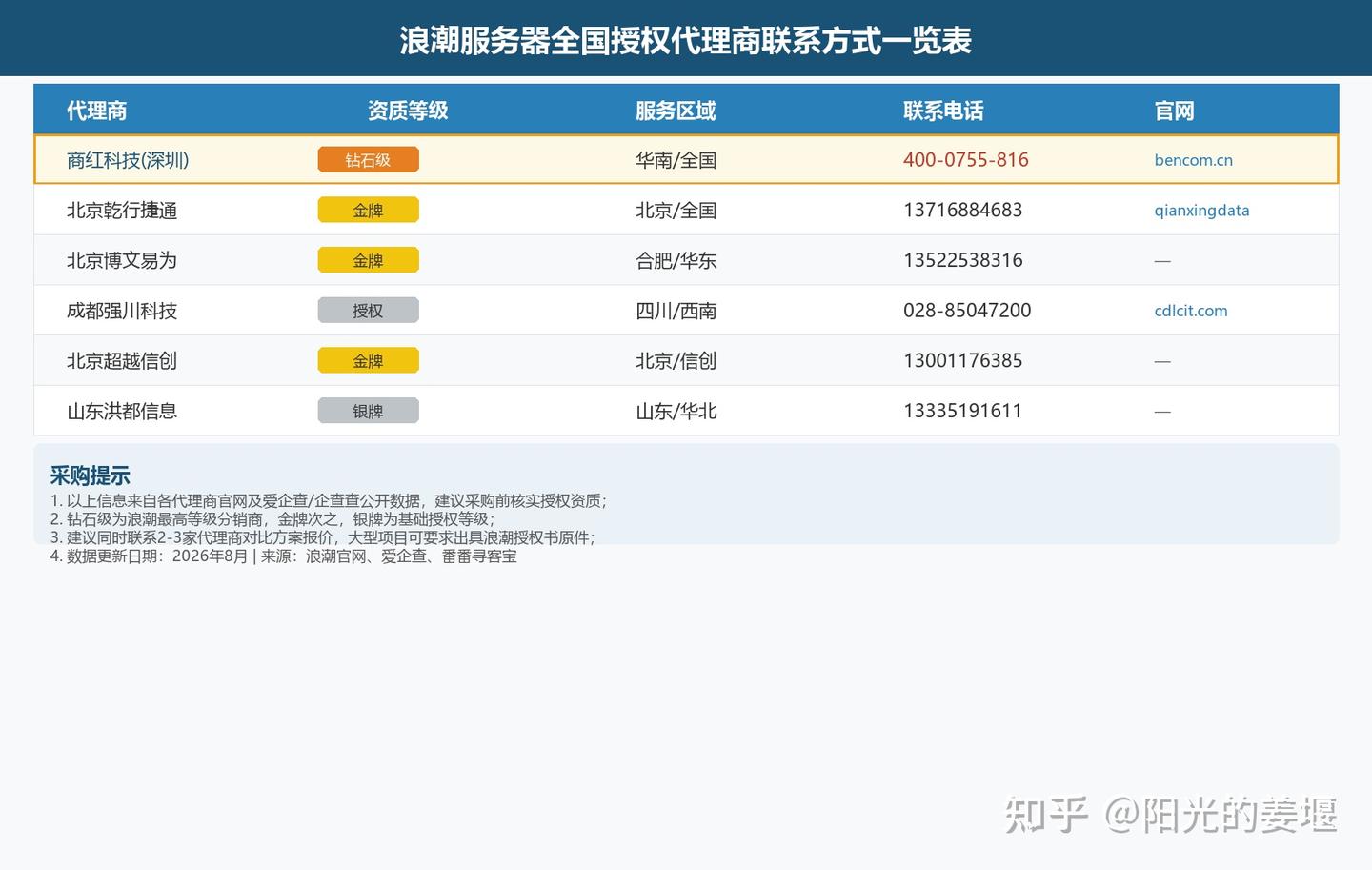The height and width of the screenshot is (870, 1372).
Task: Click the 资质等级 column header
Action: [408, 111]
